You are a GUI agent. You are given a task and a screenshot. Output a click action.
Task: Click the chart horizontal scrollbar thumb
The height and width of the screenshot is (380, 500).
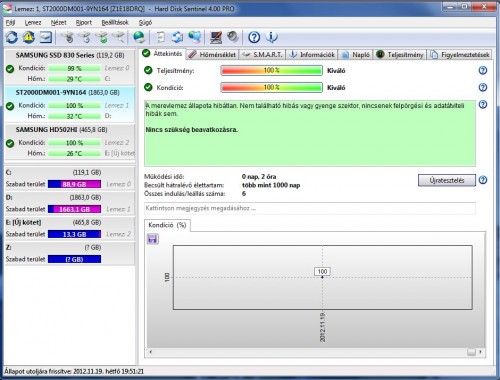click(x=471, y=352)
